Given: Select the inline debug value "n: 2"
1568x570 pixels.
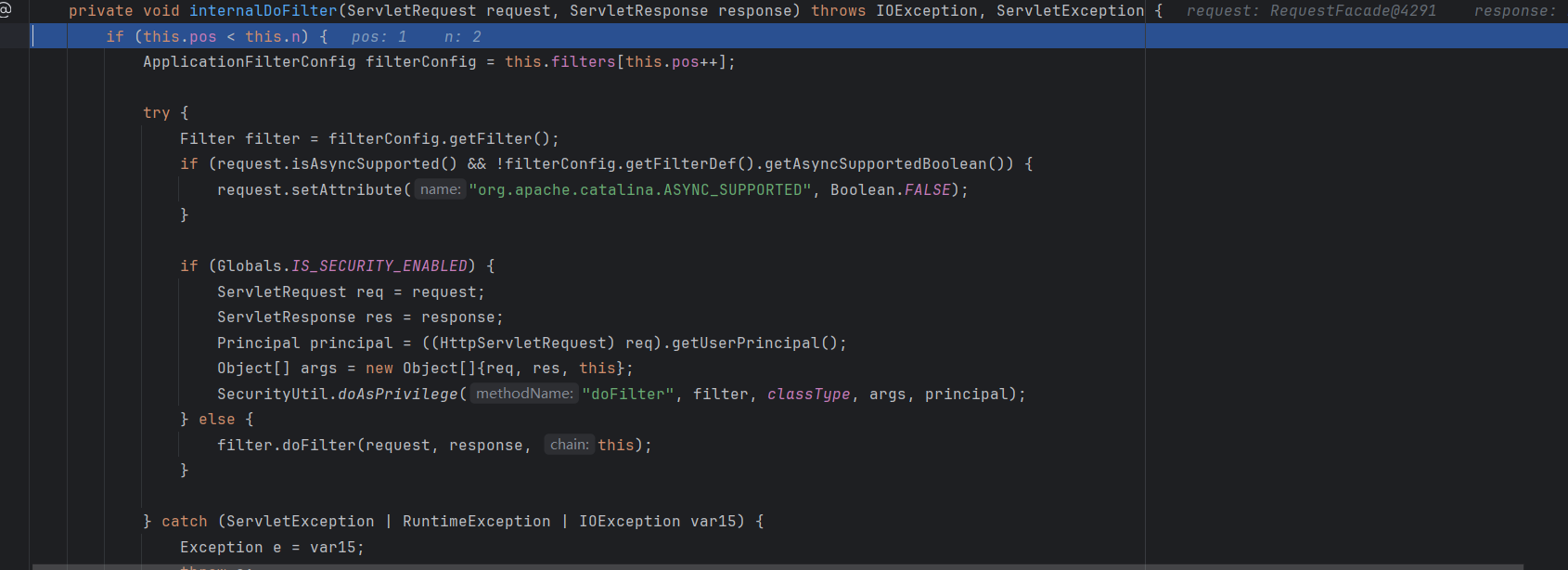Looking at the screenshot, I should click(462, 37).
